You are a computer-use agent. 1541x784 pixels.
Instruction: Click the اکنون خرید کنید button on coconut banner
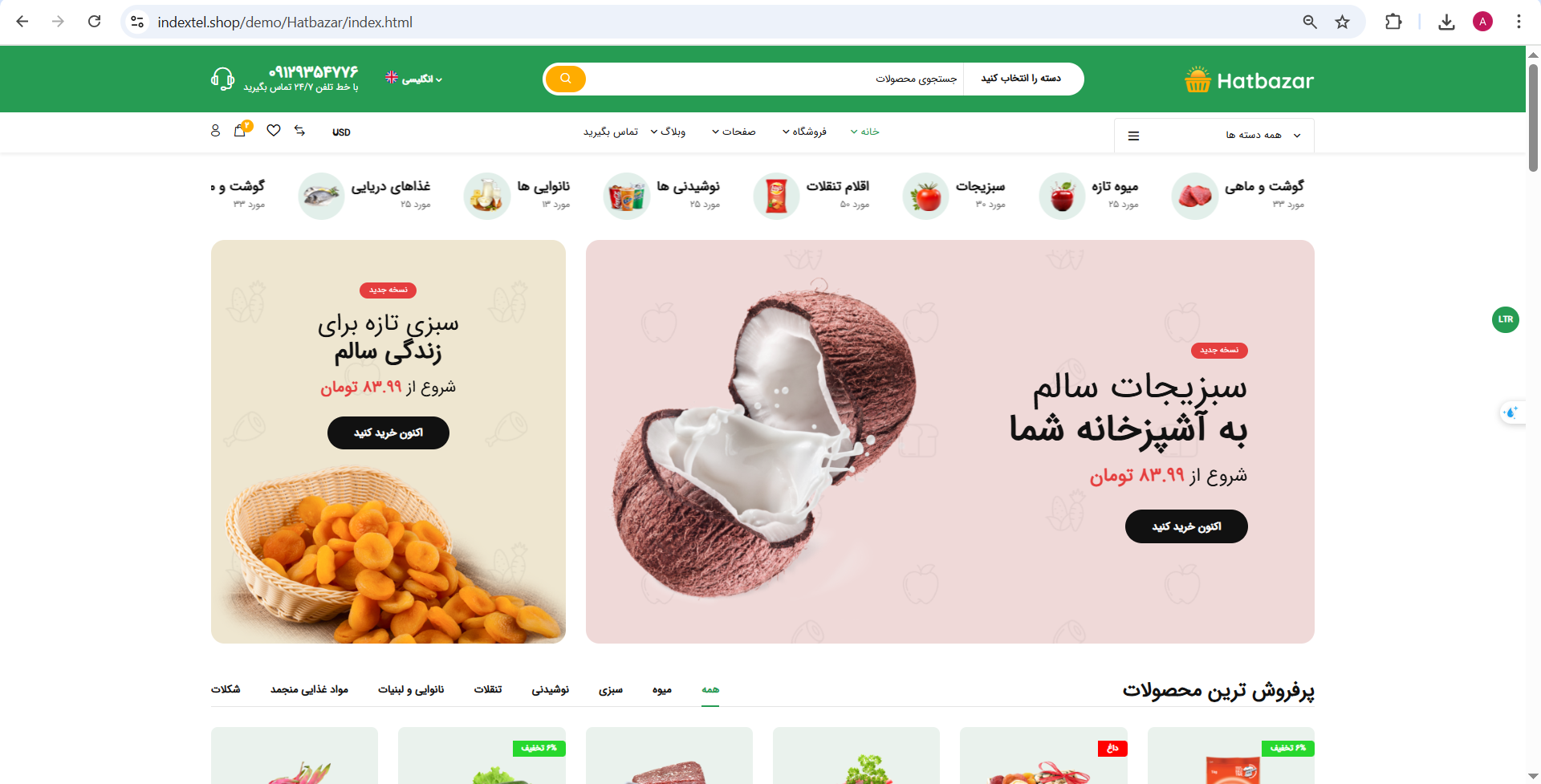tap(1186, 526)
